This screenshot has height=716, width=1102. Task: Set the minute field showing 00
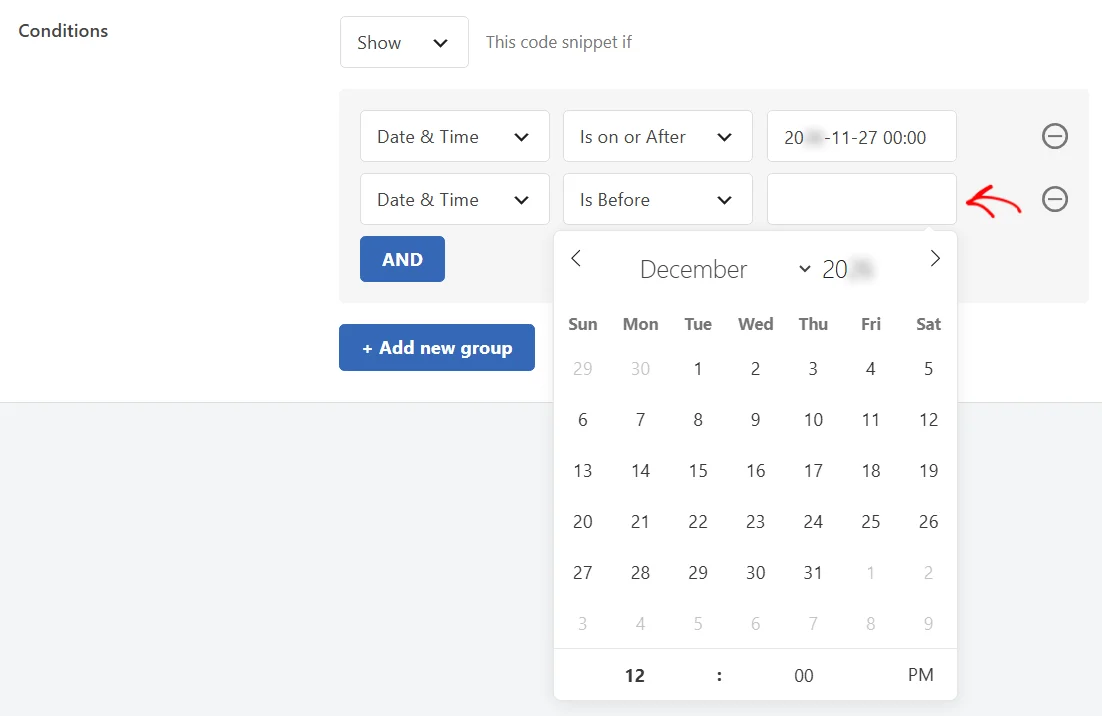(803, 675)
